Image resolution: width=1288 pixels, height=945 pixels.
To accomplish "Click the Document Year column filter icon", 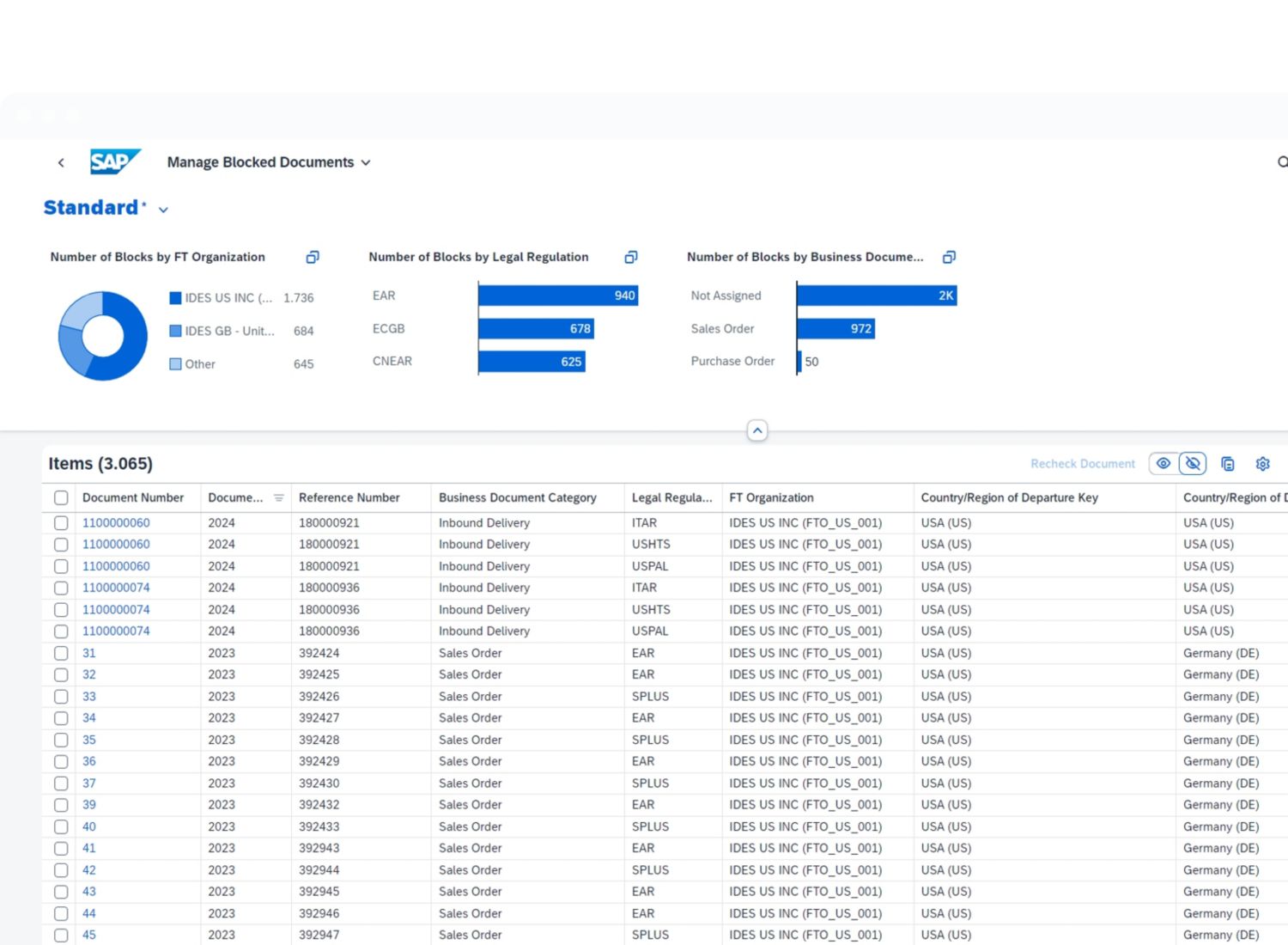I will [x=278, y=497].
